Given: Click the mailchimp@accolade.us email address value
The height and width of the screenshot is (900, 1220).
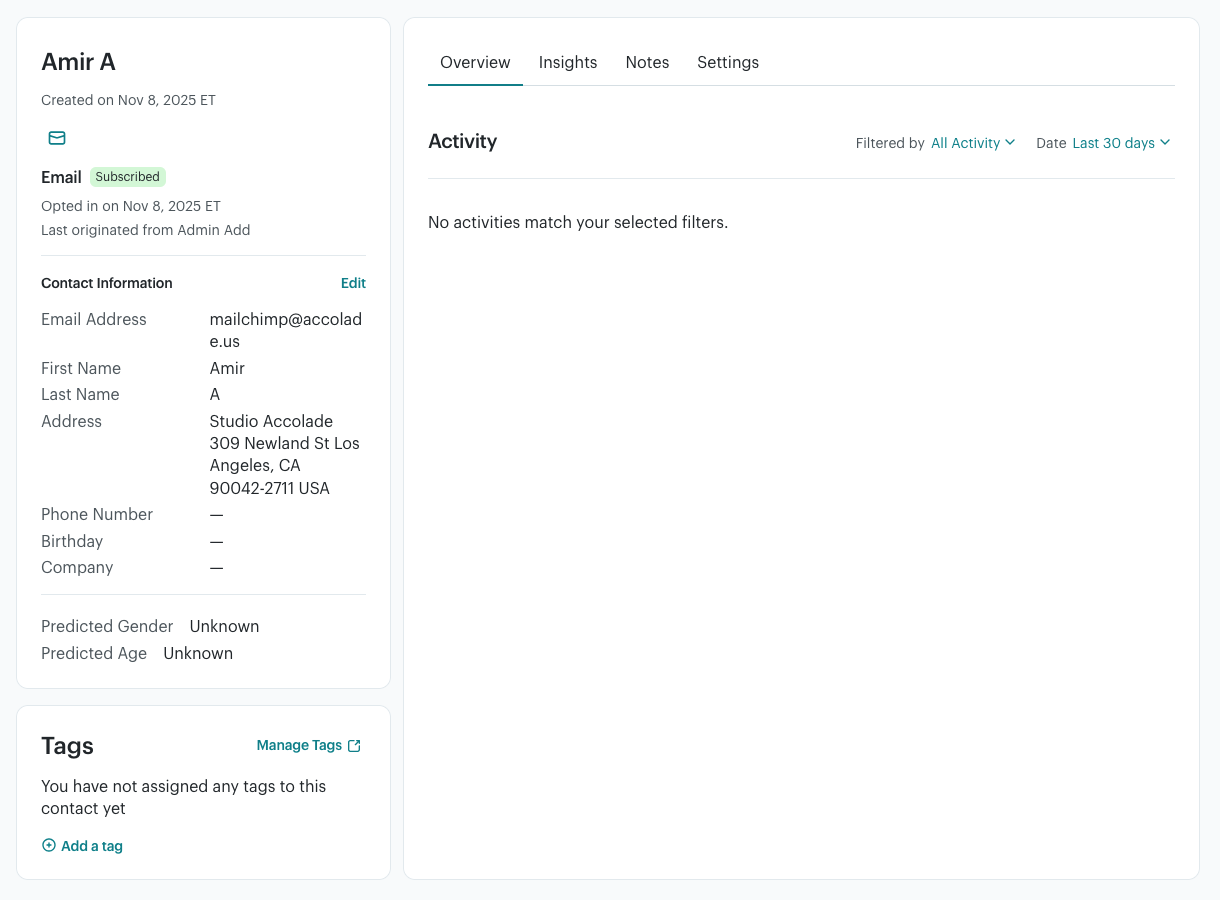Looking at the screenshot, I should point(285,330).
